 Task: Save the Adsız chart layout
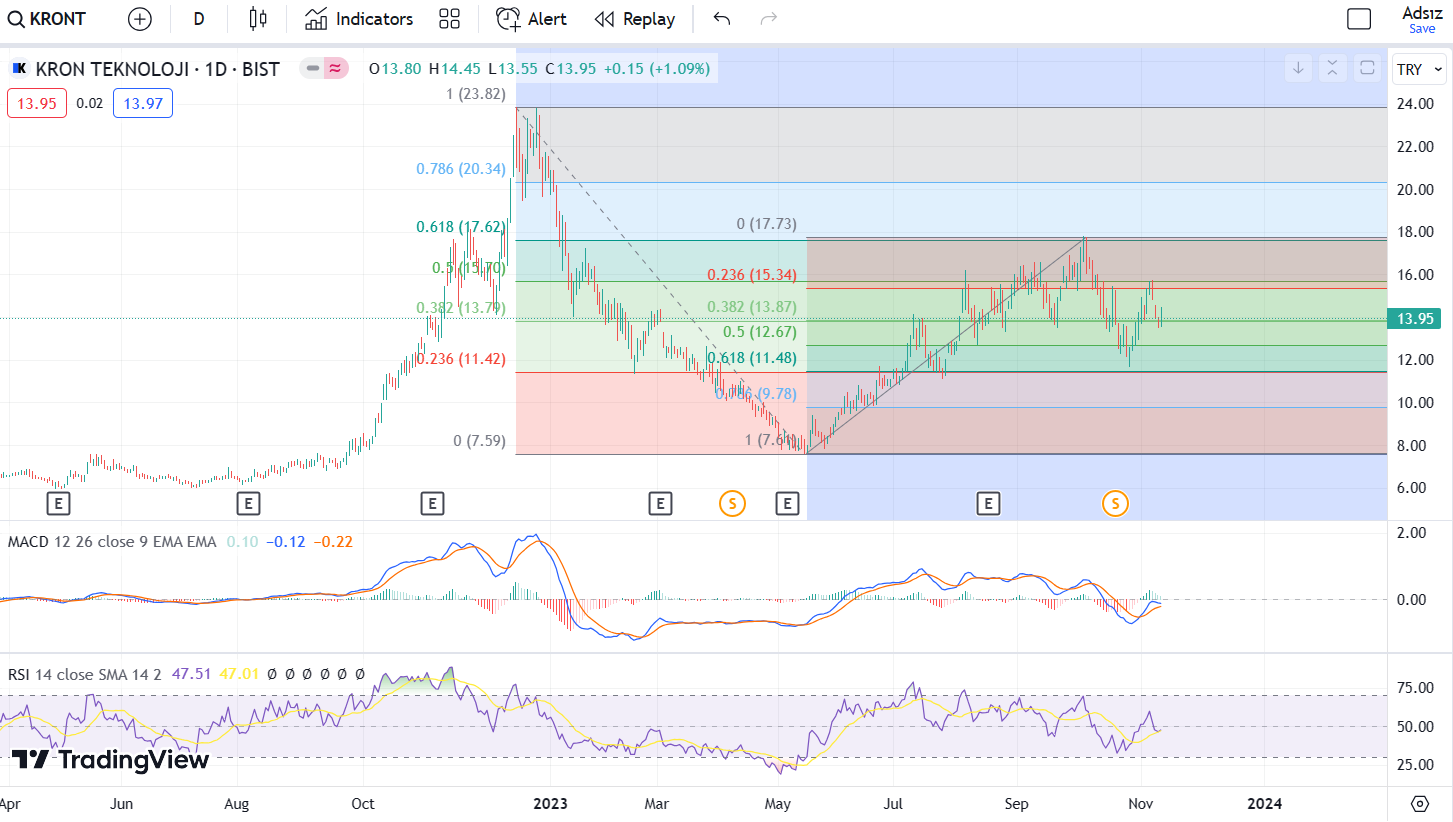point(1422,19)
